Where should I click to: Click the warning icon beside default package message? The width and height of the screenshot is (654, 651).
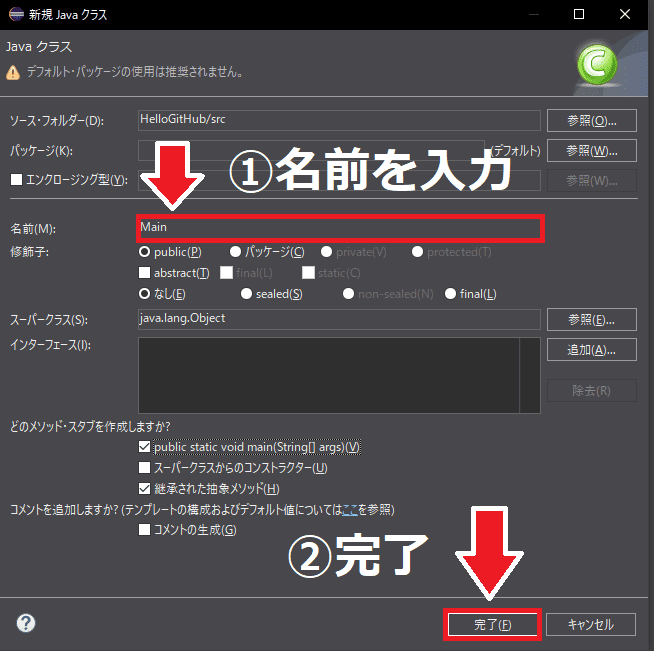pyautogui.click(x=14, y=72)
